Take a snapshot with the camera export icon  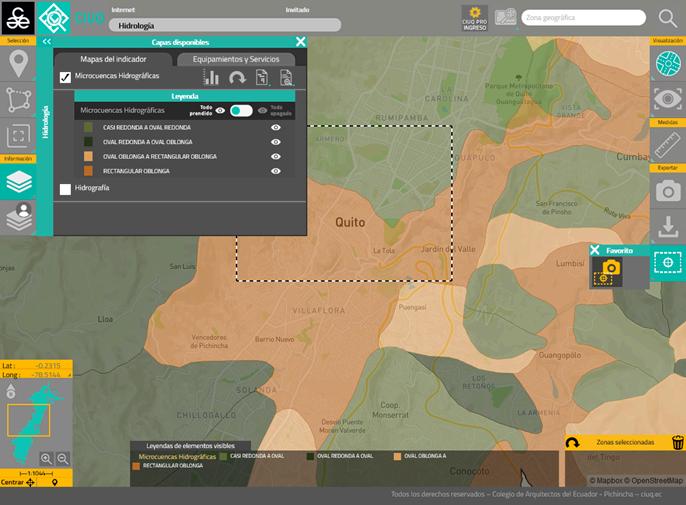coord(668,191)
